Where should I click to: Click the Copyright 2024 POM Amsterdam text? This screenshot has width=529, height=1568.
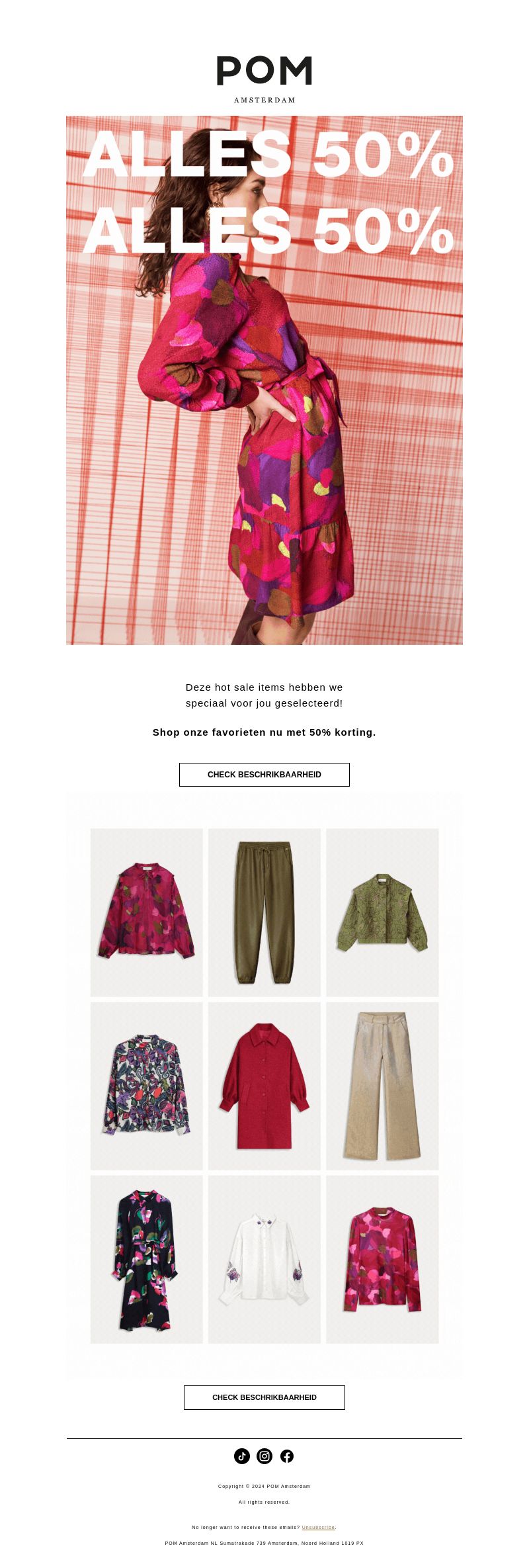coord(264,1487)
